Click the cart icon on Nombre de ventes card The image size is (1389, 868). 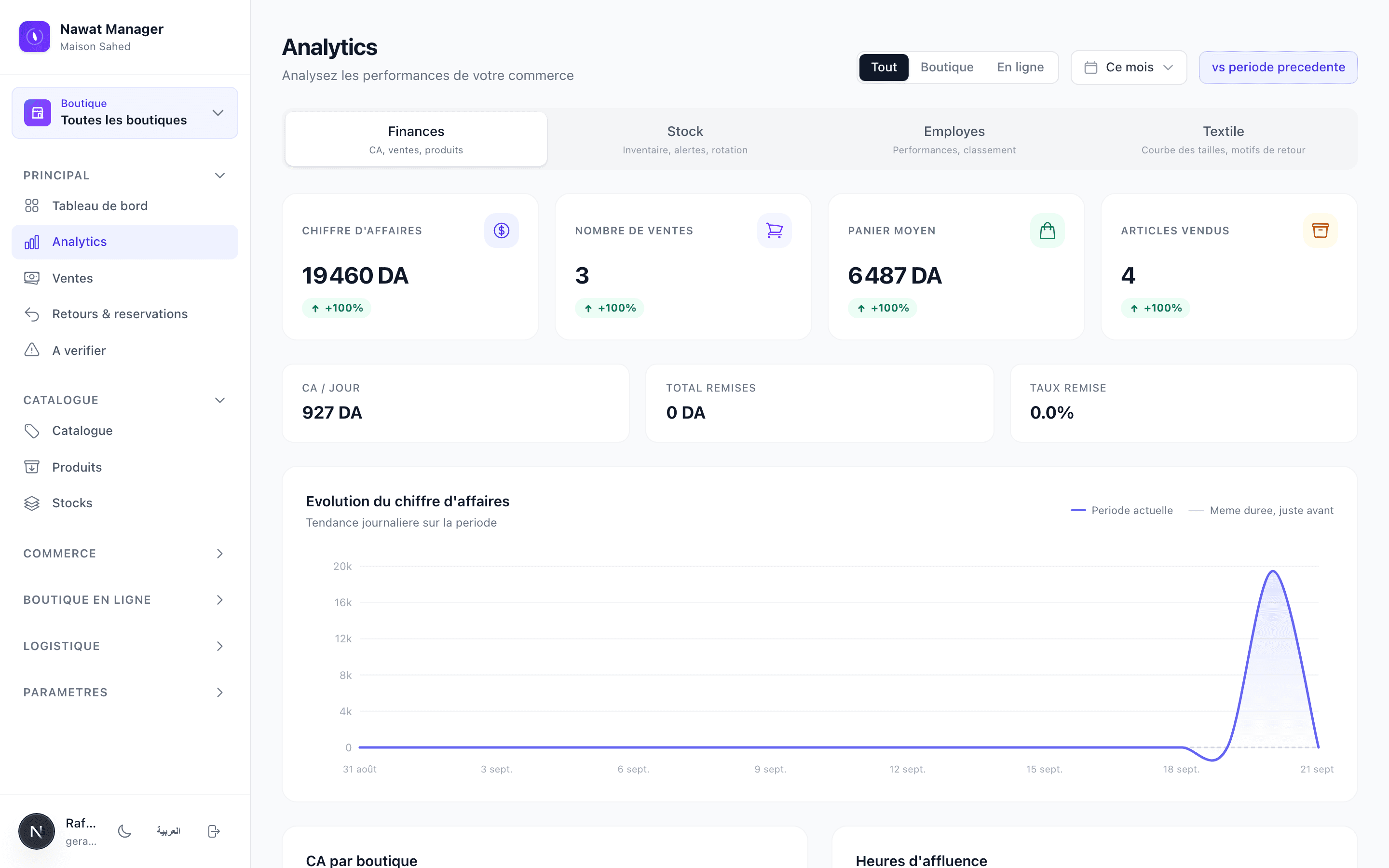[x=774, y=231]
